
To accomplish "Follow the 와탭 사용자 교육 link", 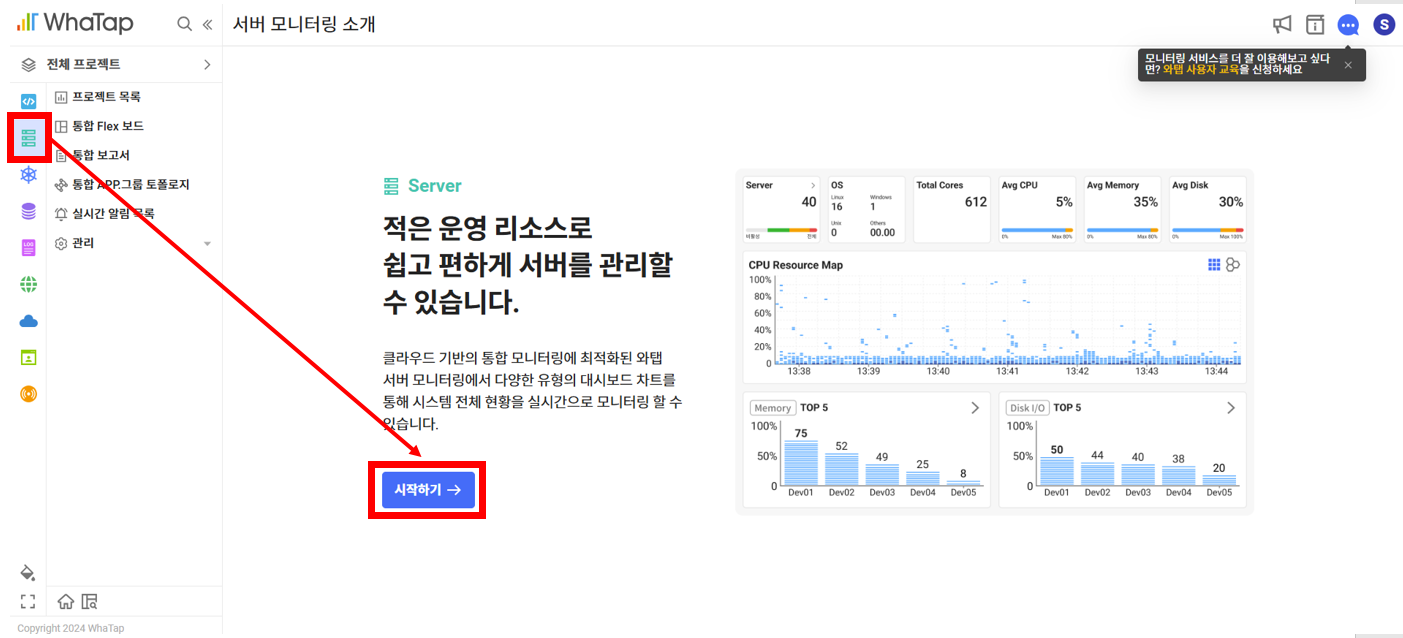I will point(1200,70).
